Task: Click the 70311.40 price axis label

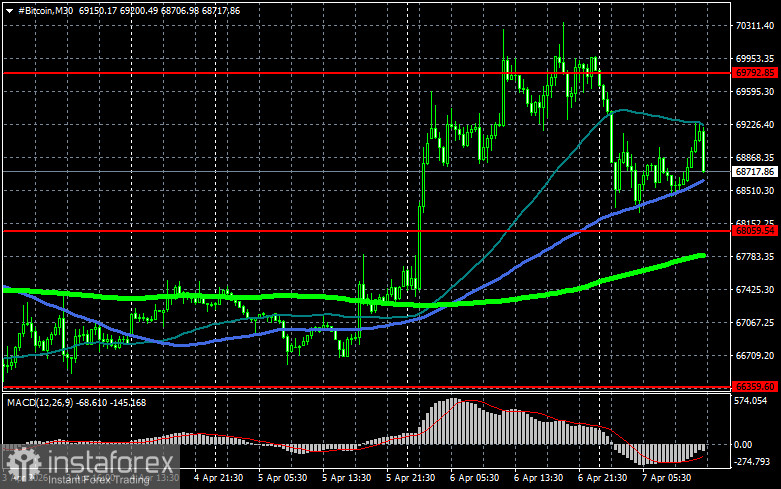Action: click(x=755, y=25)
